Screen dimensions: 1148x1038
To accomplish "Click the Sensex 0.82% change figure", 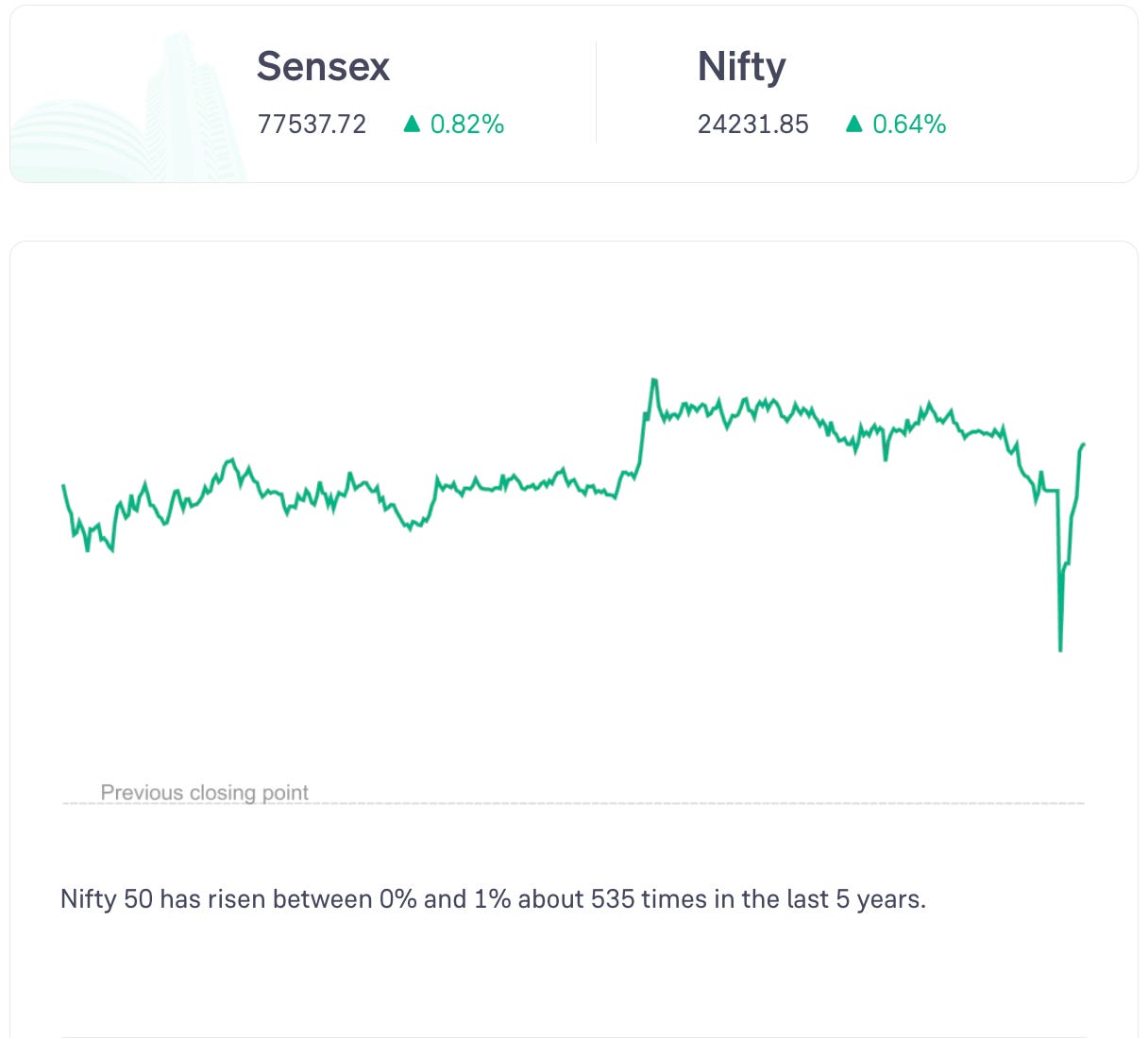I will click(x=467, y=125).
